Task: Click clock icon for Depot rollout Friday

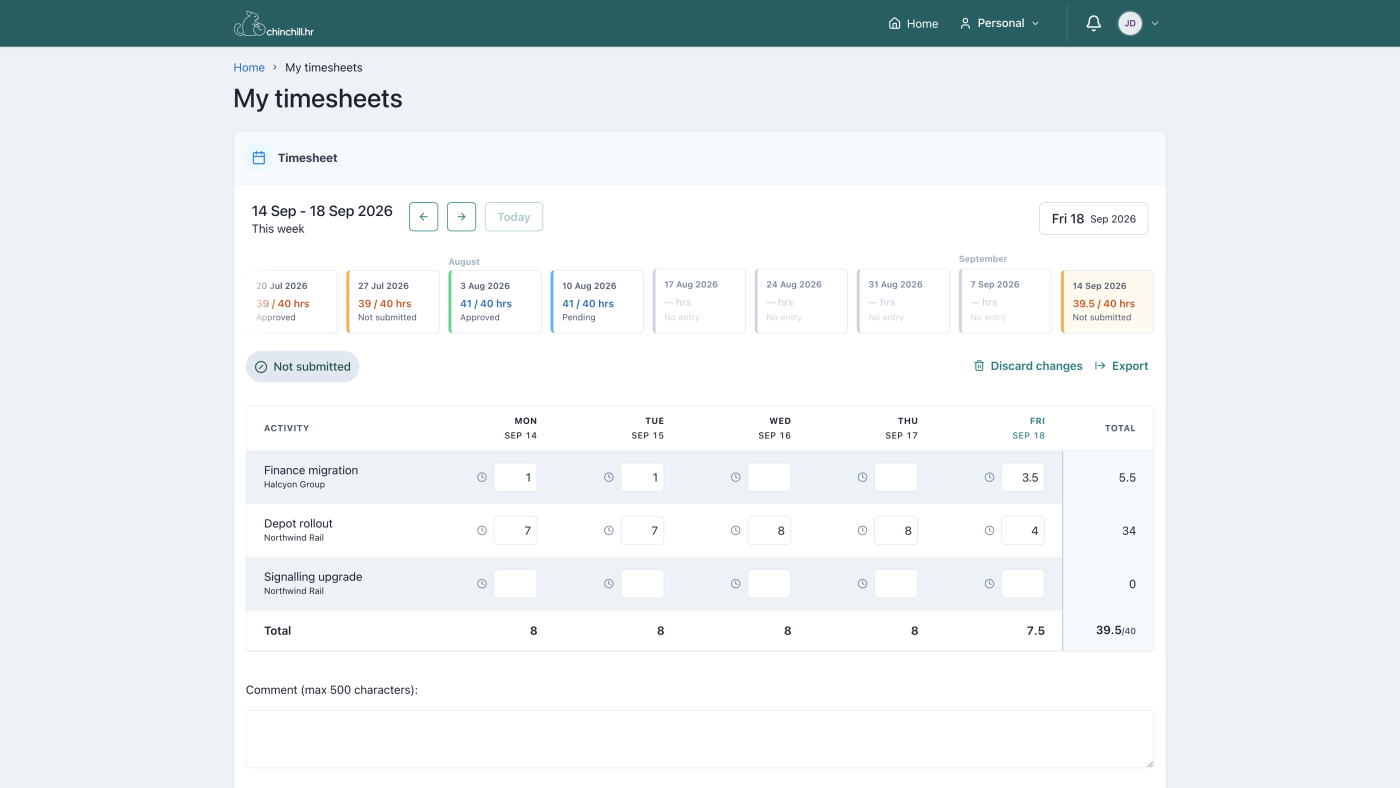Action: coord(990,531)
